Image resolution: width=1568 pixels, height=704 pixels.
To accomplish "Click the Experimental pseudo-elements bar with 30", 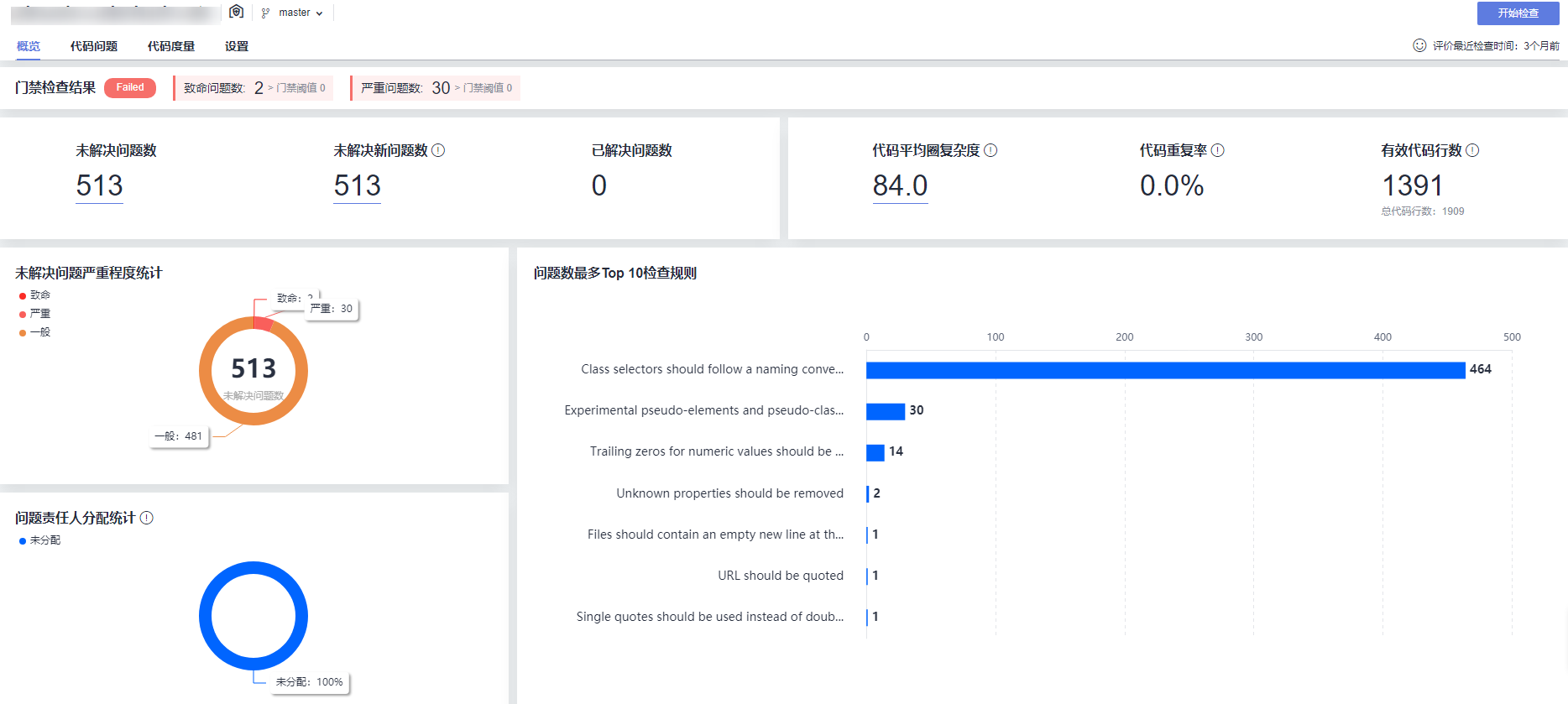I will (x=886, y=411).
